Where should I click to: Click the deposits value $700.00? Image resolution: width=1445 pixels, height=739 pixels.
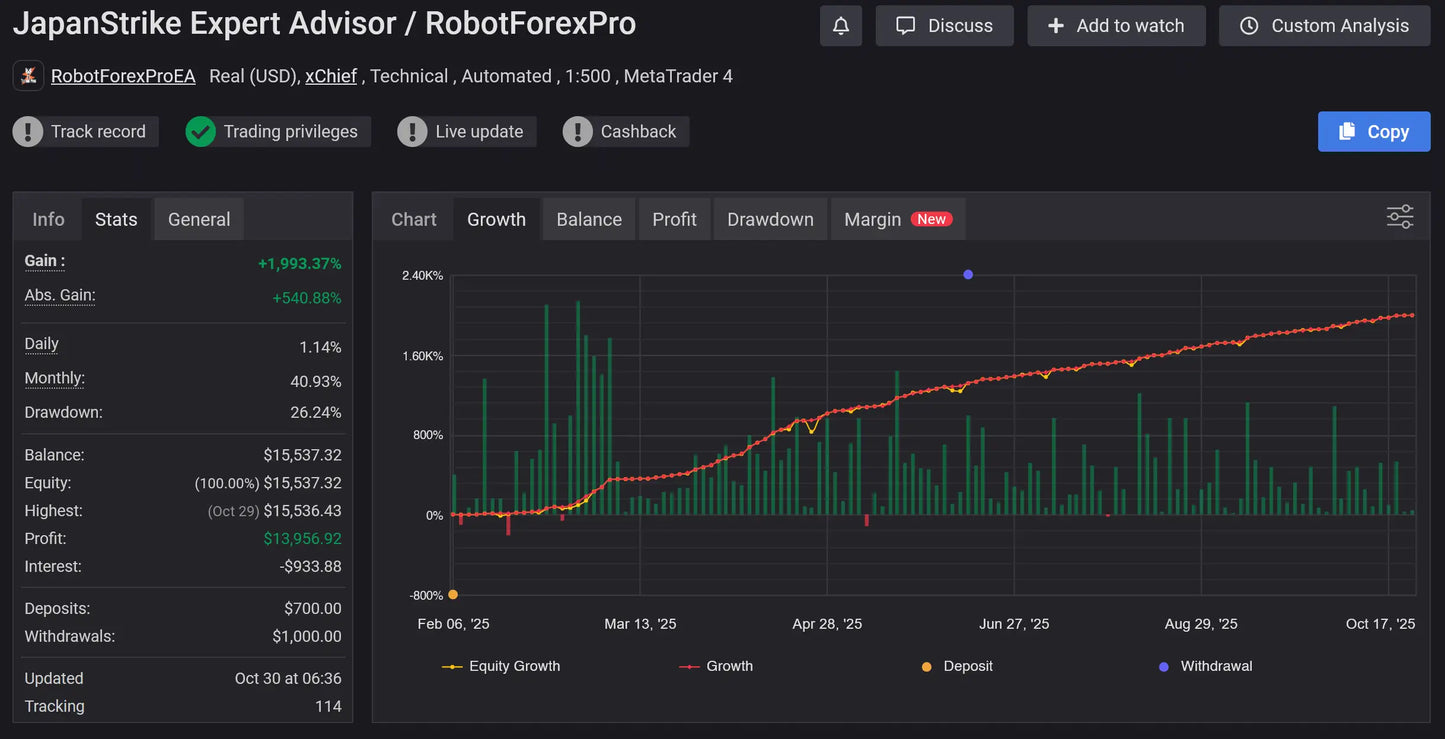point(313,609)
